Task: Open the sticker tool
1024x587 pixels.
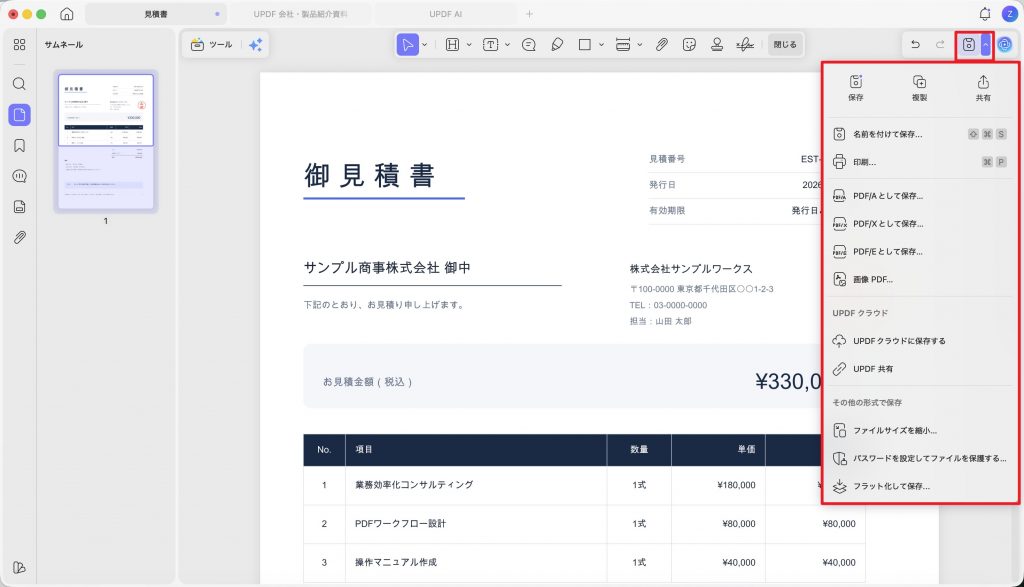Action: [x=689, y=44]
